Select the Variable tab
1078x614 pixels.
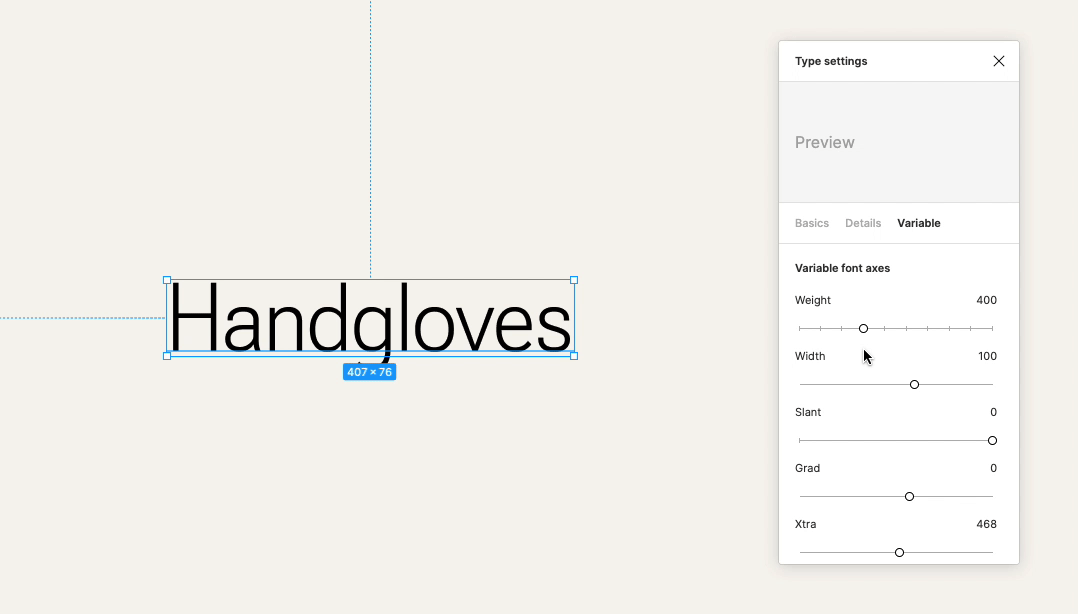click(x=918, y=223)
